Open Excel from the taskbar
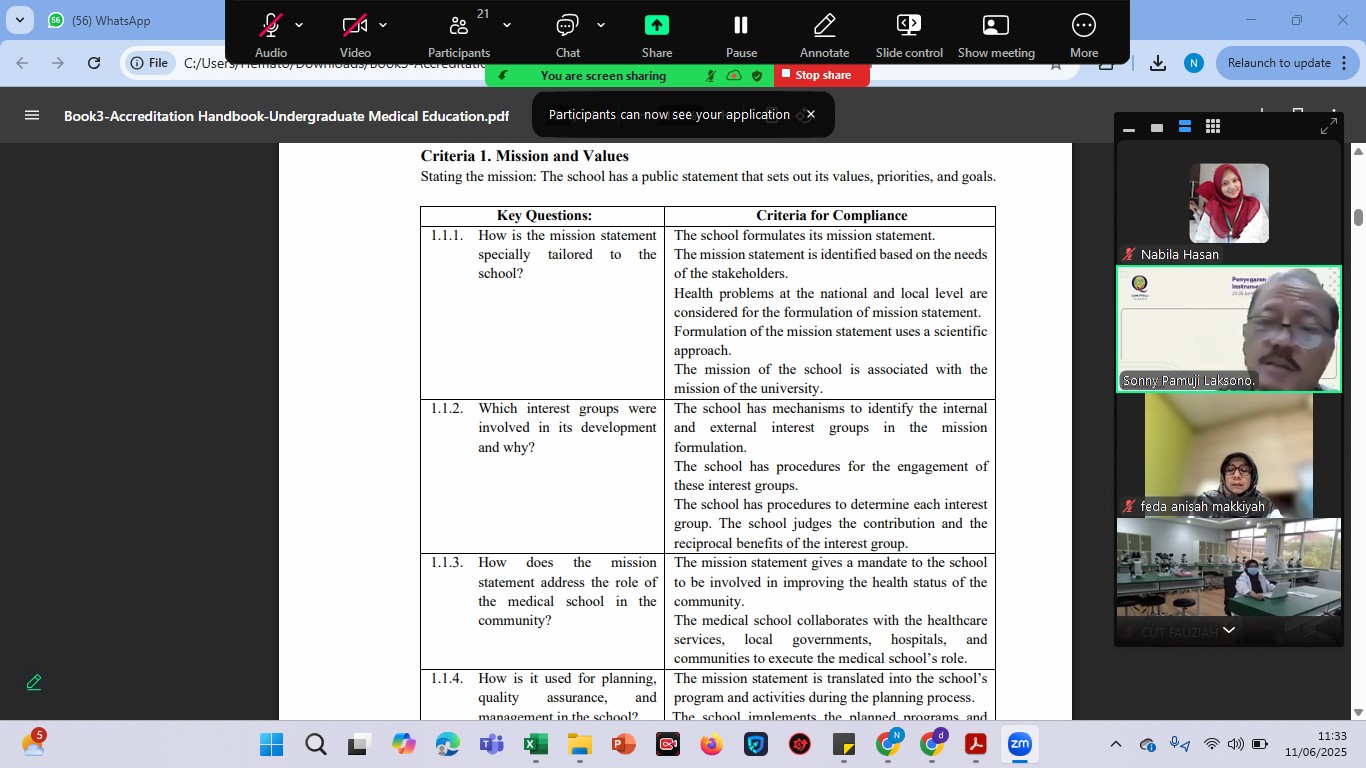The width and height of the screenshot is (1366, 768). [535, 745]
